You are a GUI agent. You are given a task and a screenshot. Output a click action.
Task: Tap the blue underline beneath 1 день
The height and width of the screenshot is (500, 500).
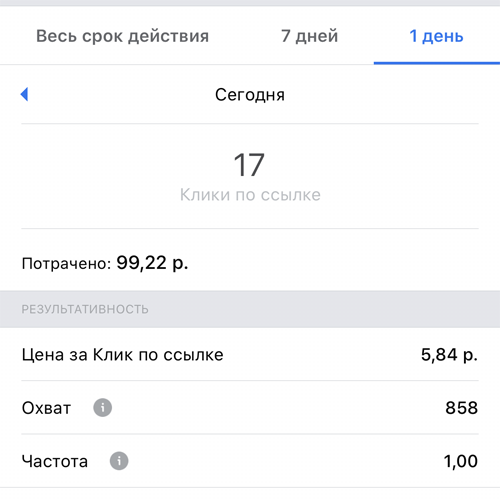coord(437,63)
